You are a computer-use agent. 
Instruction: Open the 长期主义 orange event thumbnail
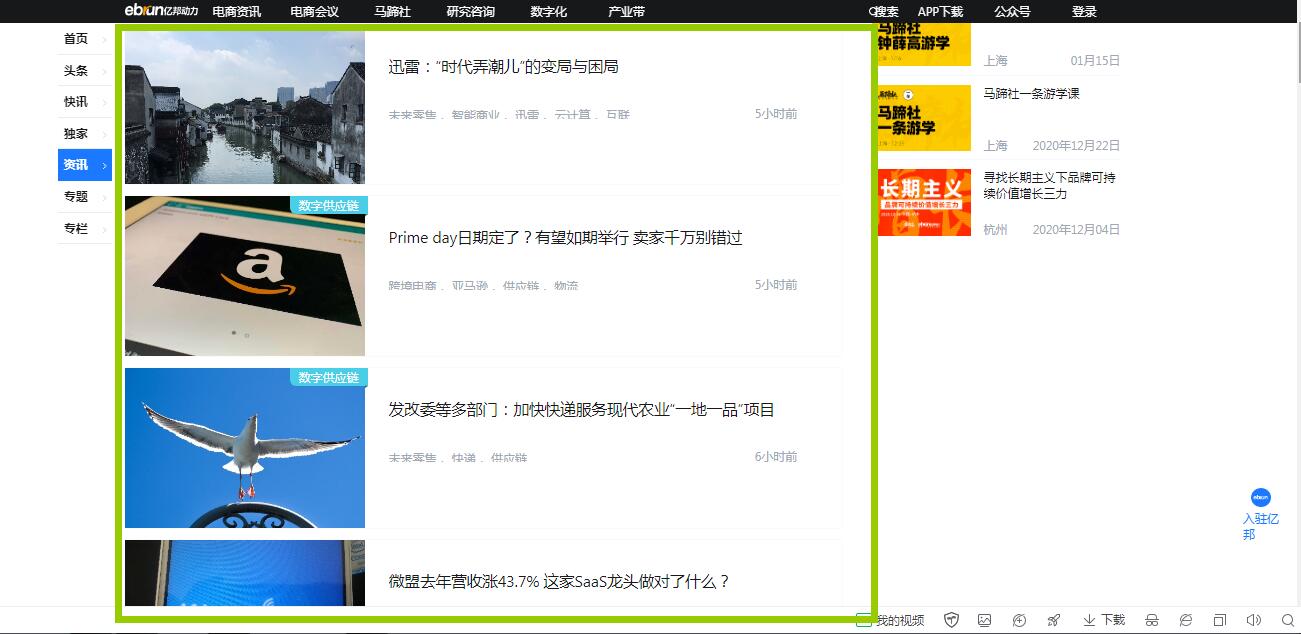(x=924, y=203)
